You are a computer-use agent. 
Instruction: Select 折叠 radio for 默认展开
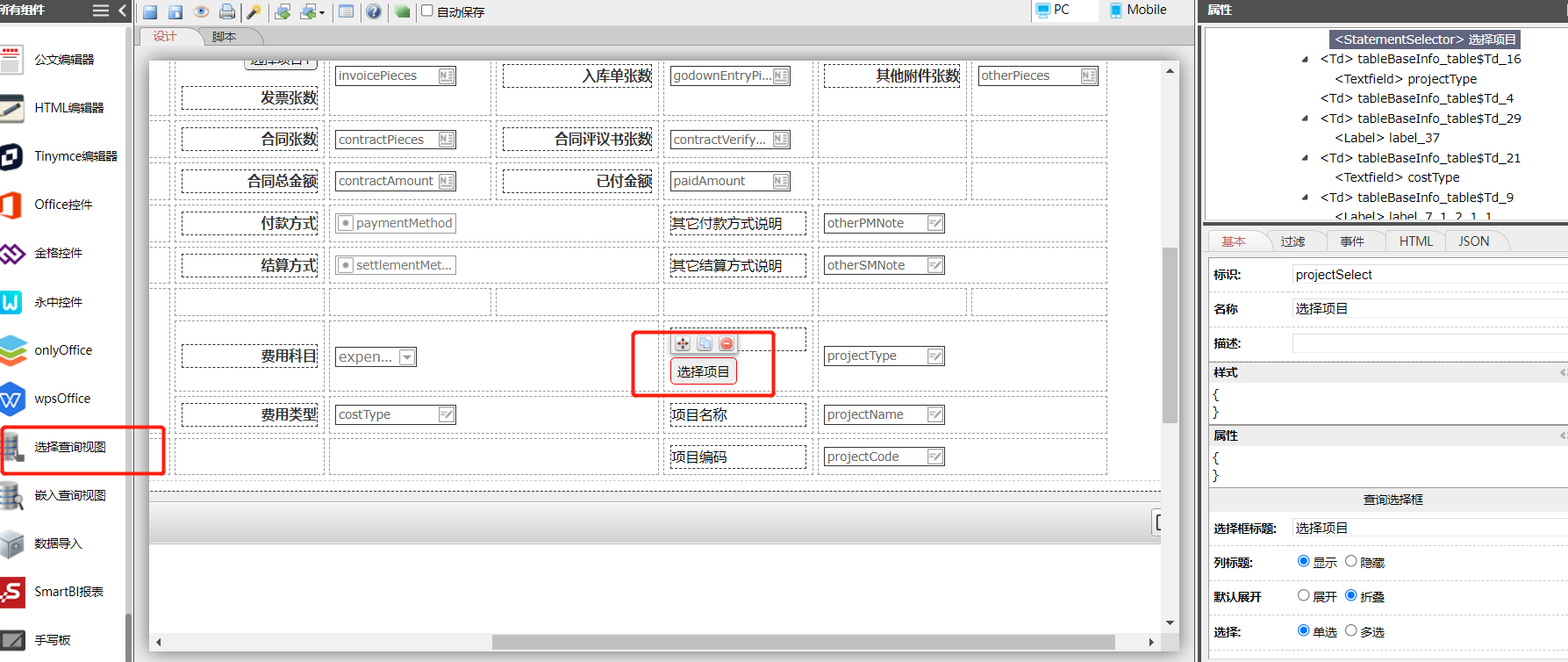click(1350, 595)
